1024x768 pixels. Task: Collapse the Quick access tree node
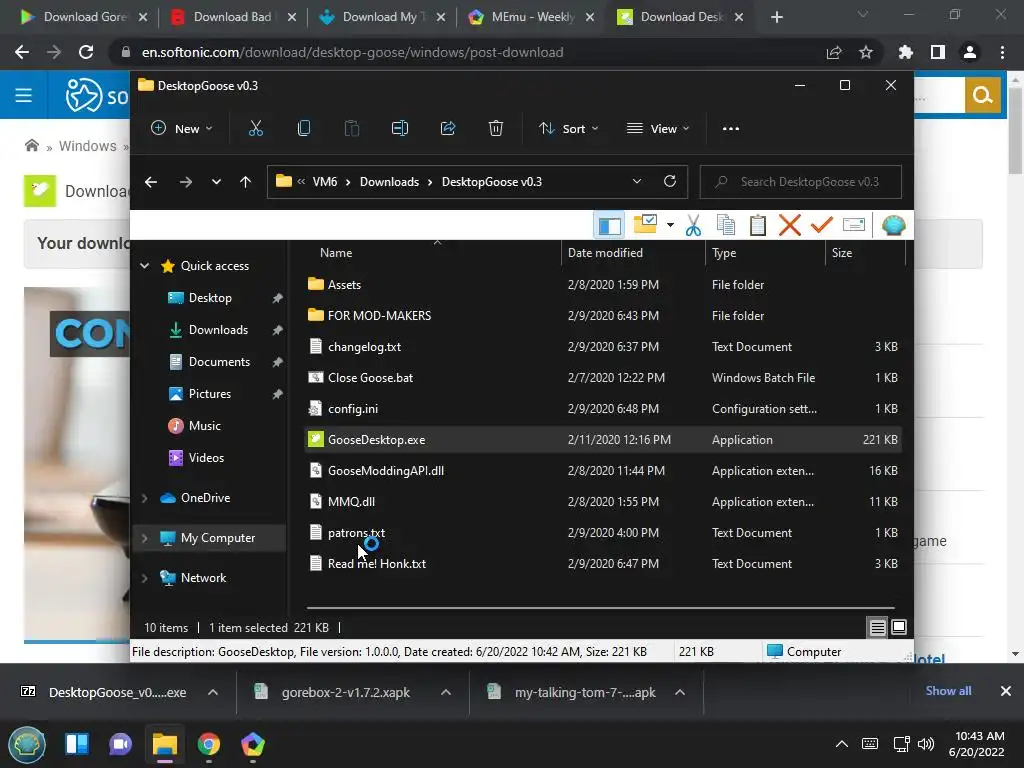[x=145, y=266]
